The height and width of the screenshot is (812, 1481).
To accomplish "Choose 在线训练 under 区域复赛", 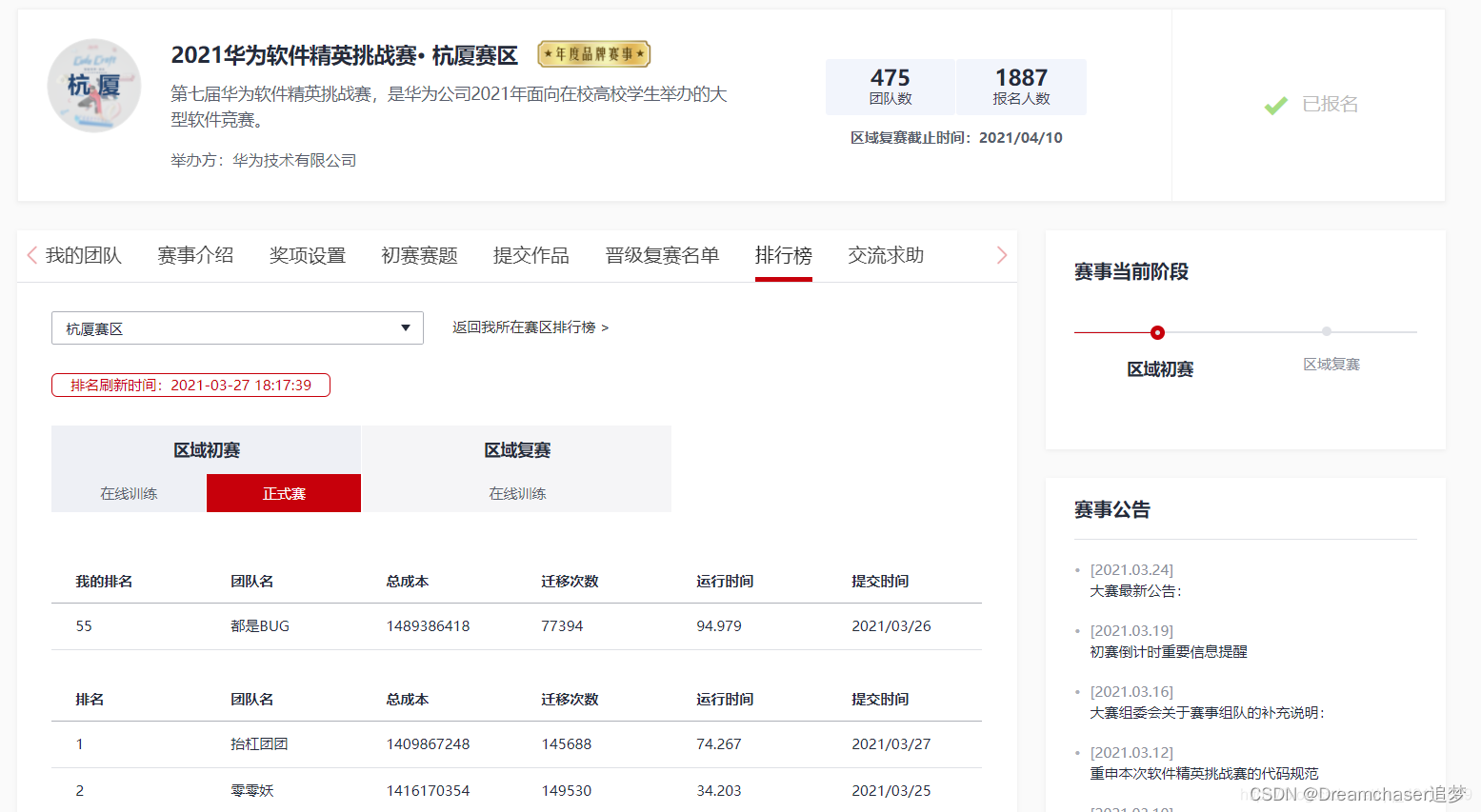I will [517, 493].
